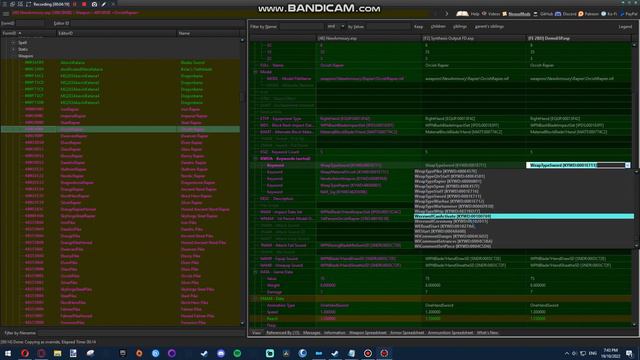640x360 pixels.
Task: Select the highlighted cyan keyword list entry
Action: coord(524,216)
